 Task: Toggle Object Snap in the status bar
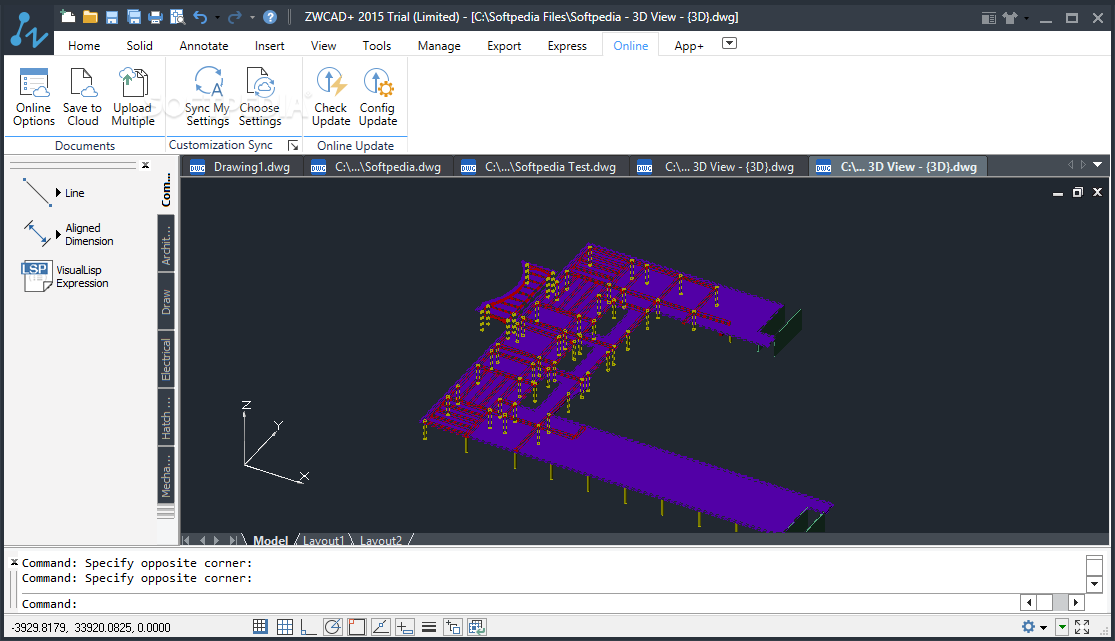pyautogui.click(x=357, y=627)
